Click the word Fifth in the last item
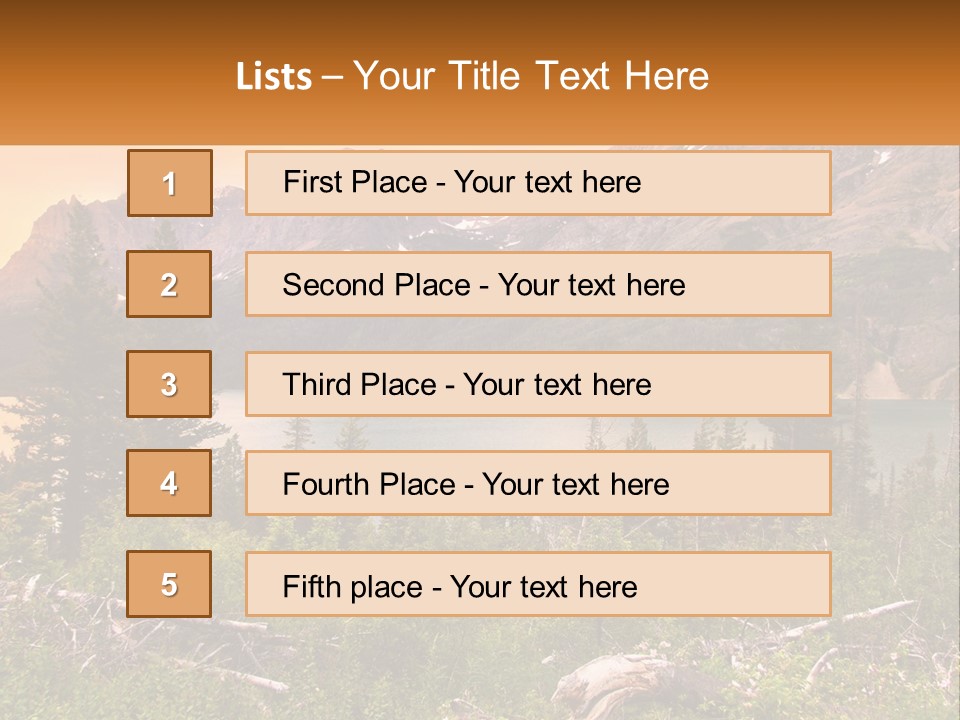The width and height of the screenshot is (960, 720). click(312, 586)
